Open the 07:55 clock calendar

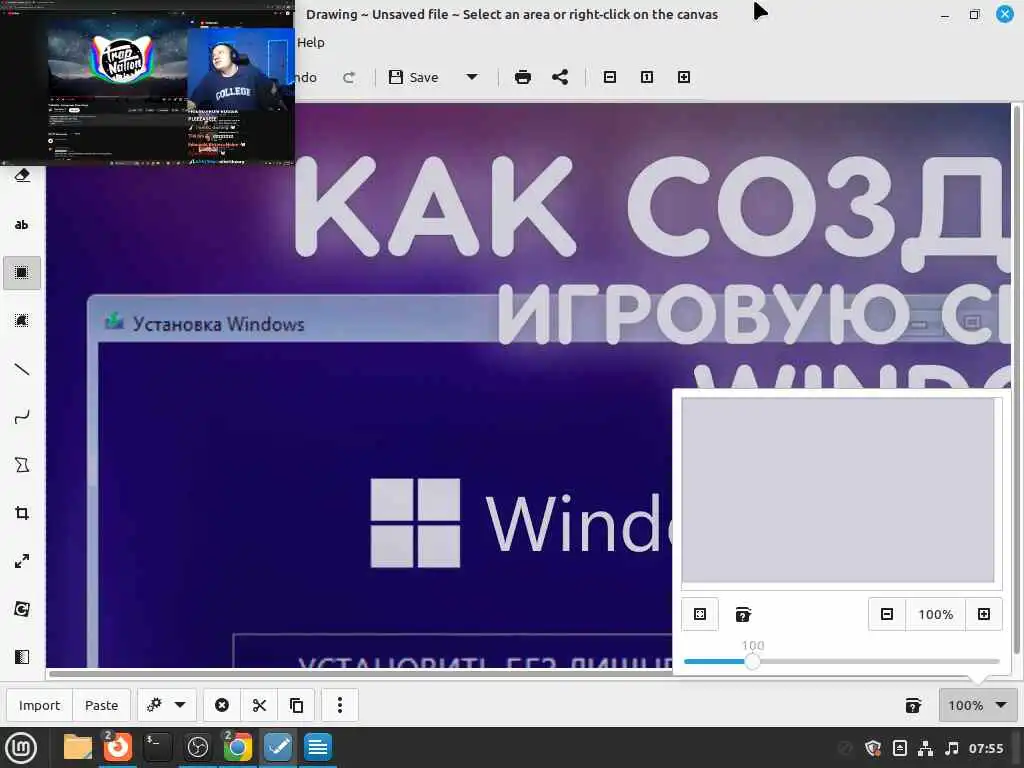[986, 748]
